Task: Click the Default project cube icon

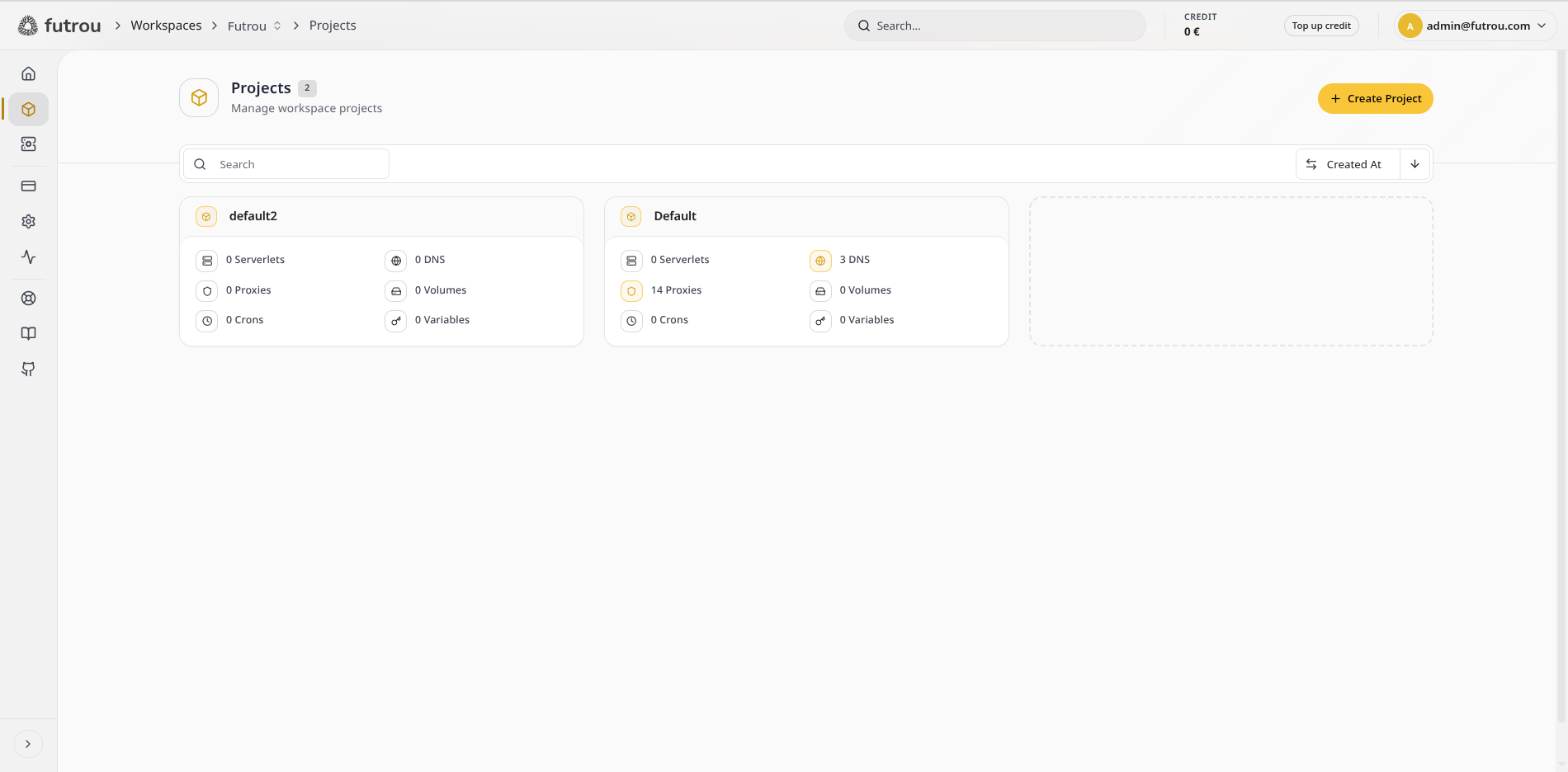Action: coord(631,216)
